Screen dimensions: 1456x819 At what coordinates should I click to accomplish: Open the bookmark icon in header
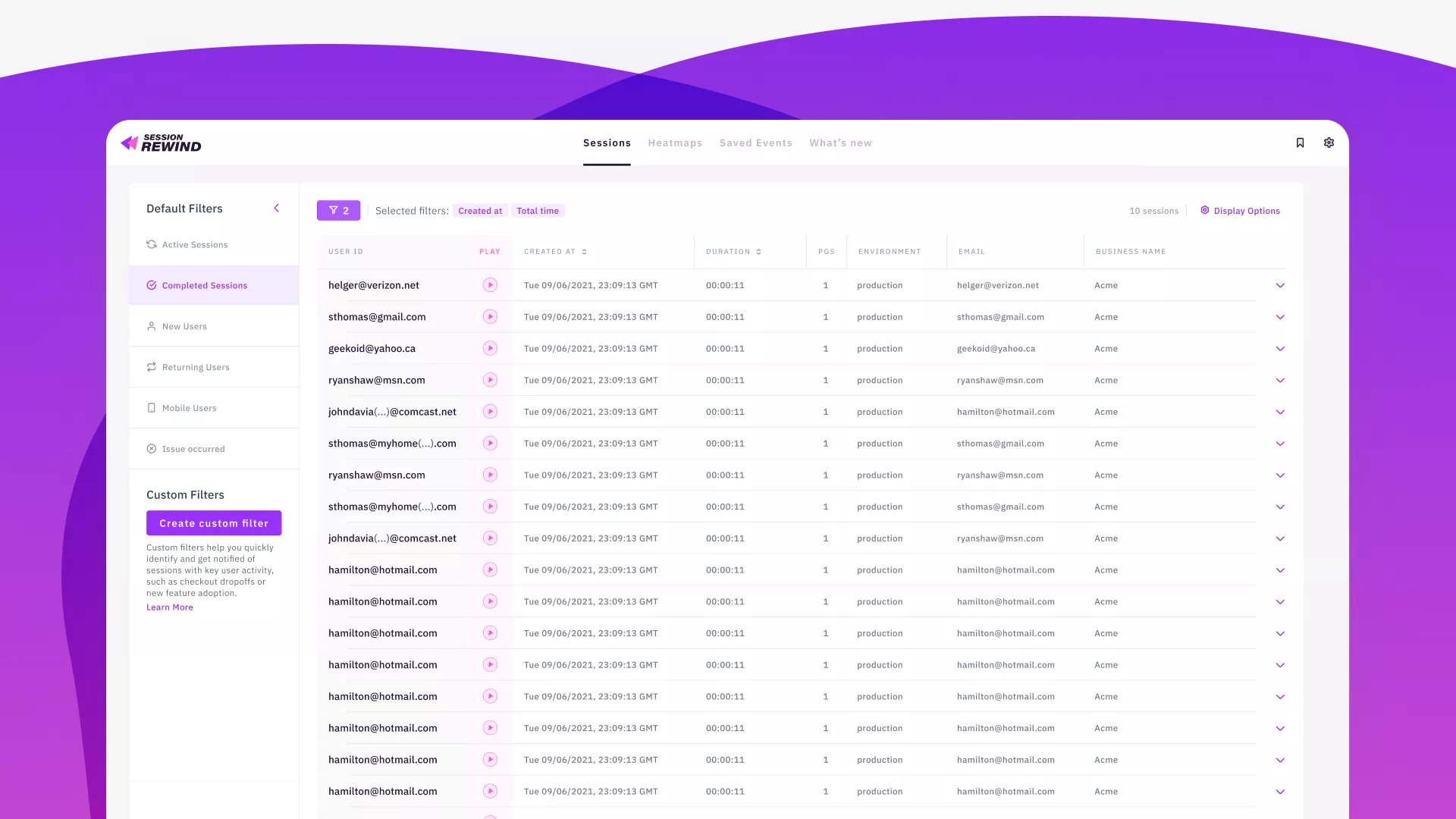tap(1300, 143)
